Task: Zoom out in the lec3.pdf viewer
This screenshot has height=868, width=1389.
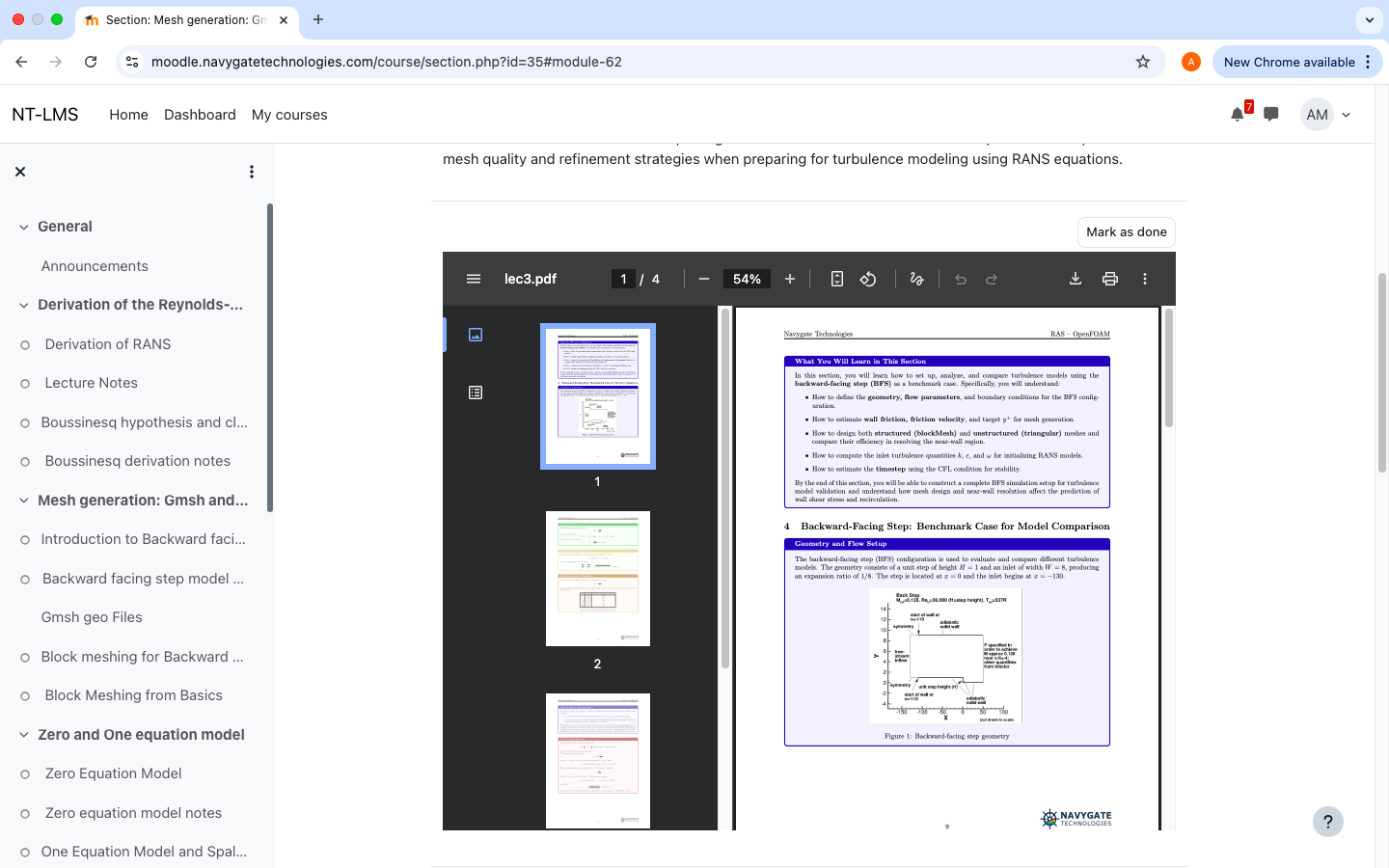Action: click(703, 279)
